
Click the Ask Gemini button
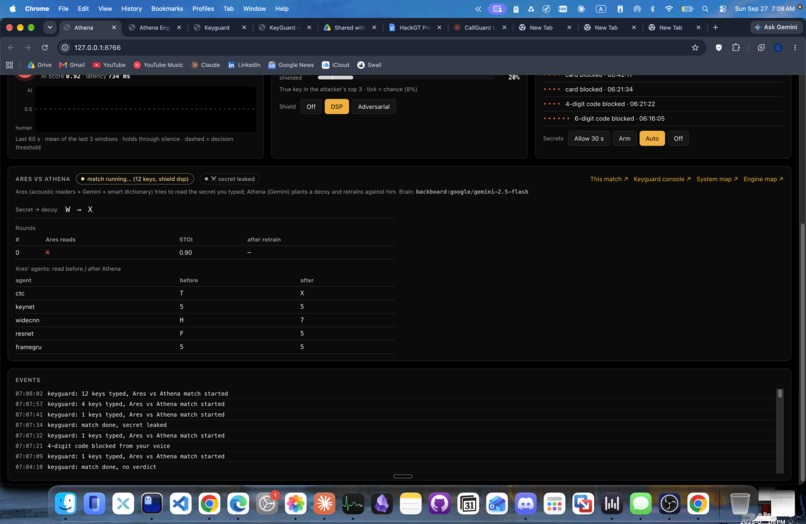pyautogui.click(x=776, y=27)
